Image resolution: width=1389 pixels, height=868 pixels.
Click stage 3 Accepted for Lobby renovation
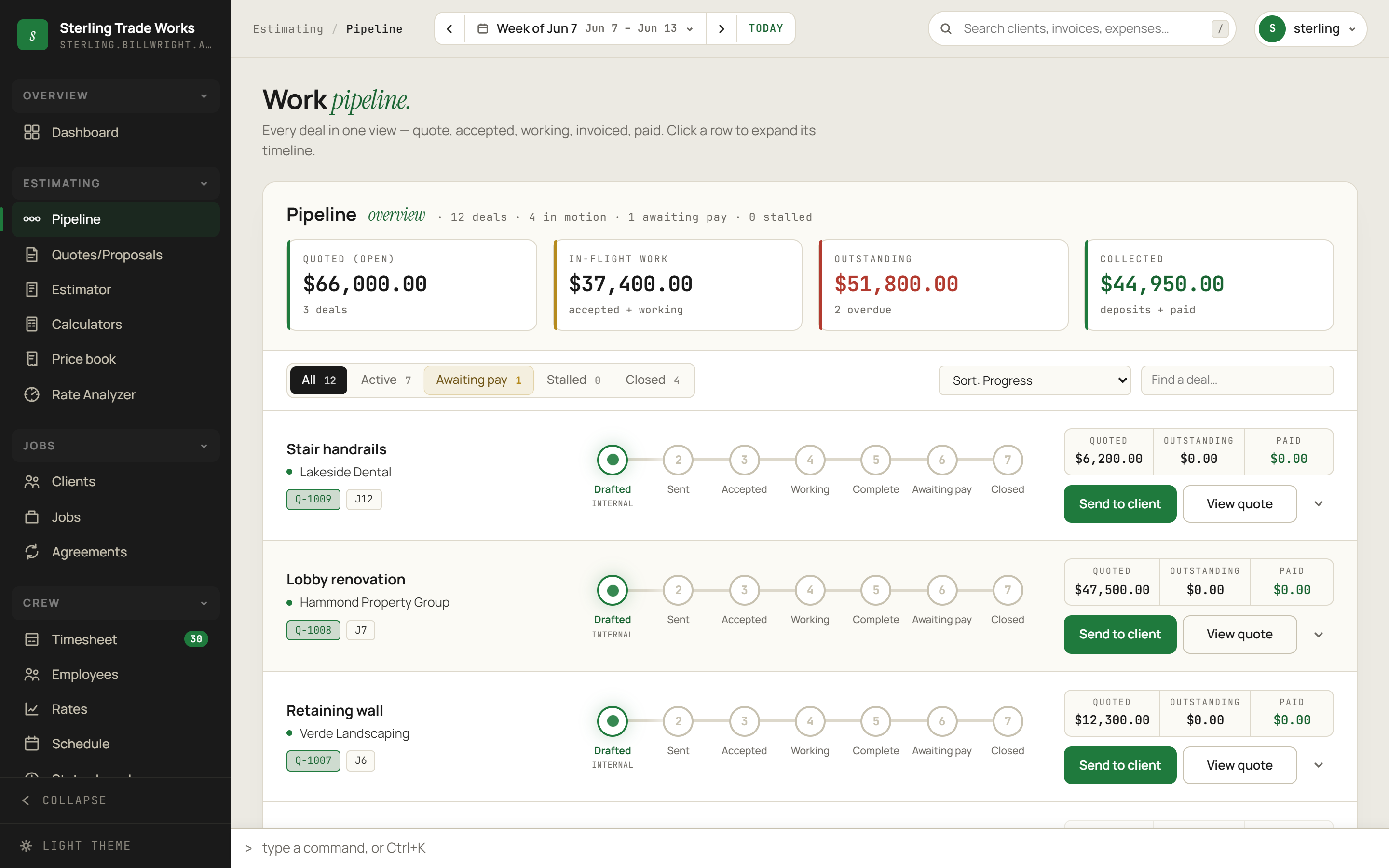point(744,590)
